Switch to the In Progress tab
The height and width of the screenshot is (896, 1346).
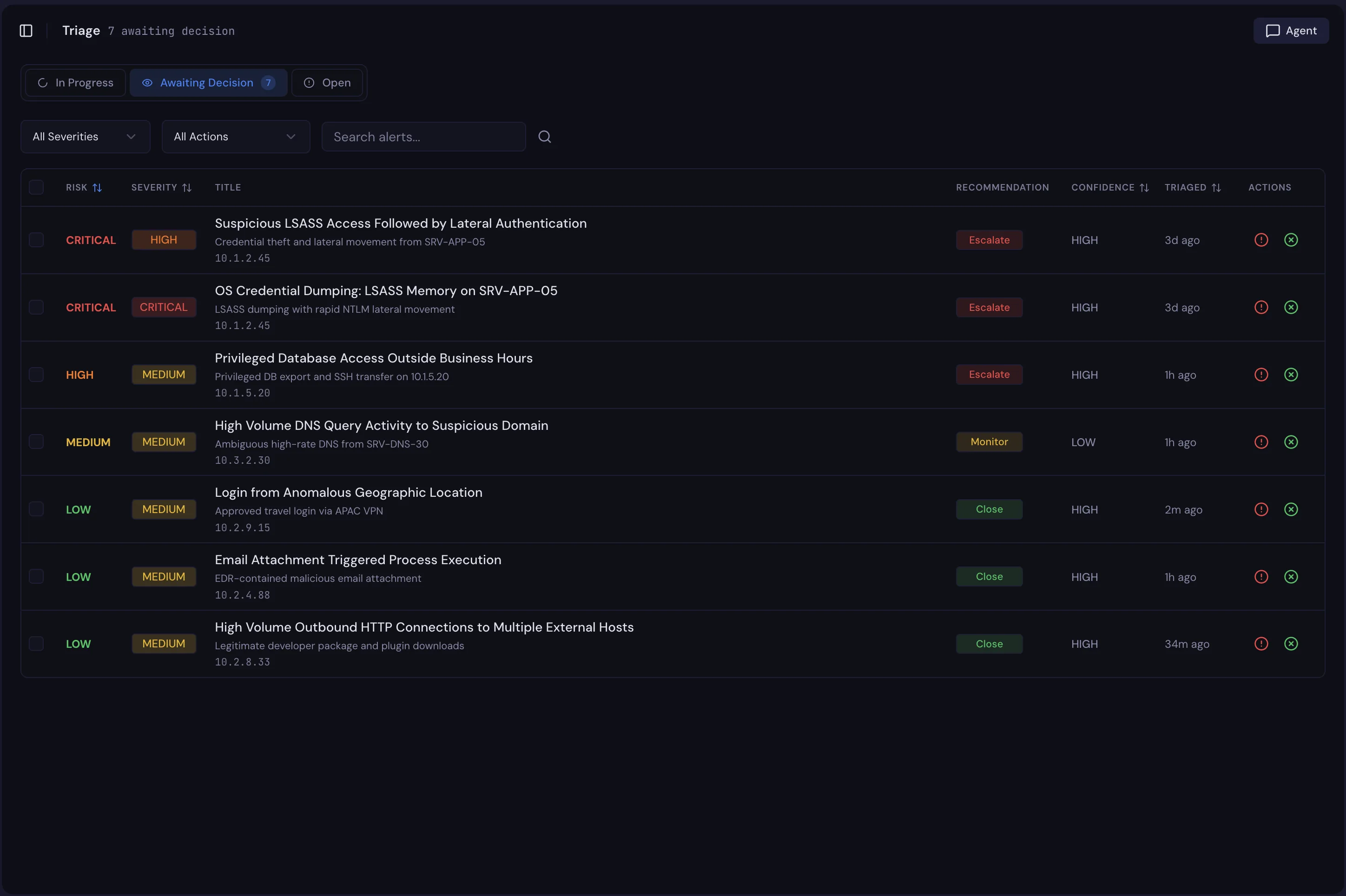(75, 83)
